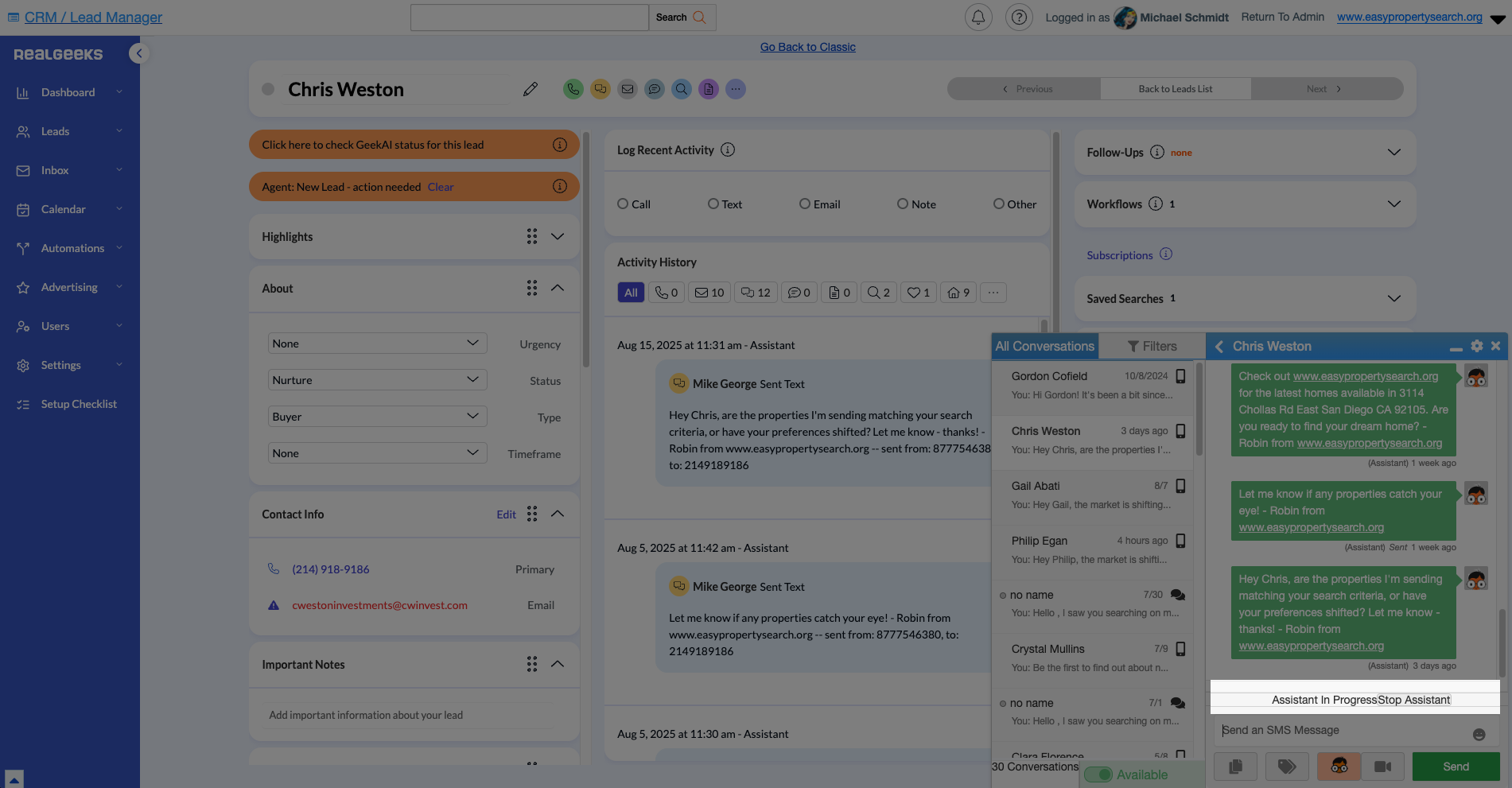Collapse the Contact Info section
The width and height of the screenshot is (1512, 788).
(x=558, y=514)
